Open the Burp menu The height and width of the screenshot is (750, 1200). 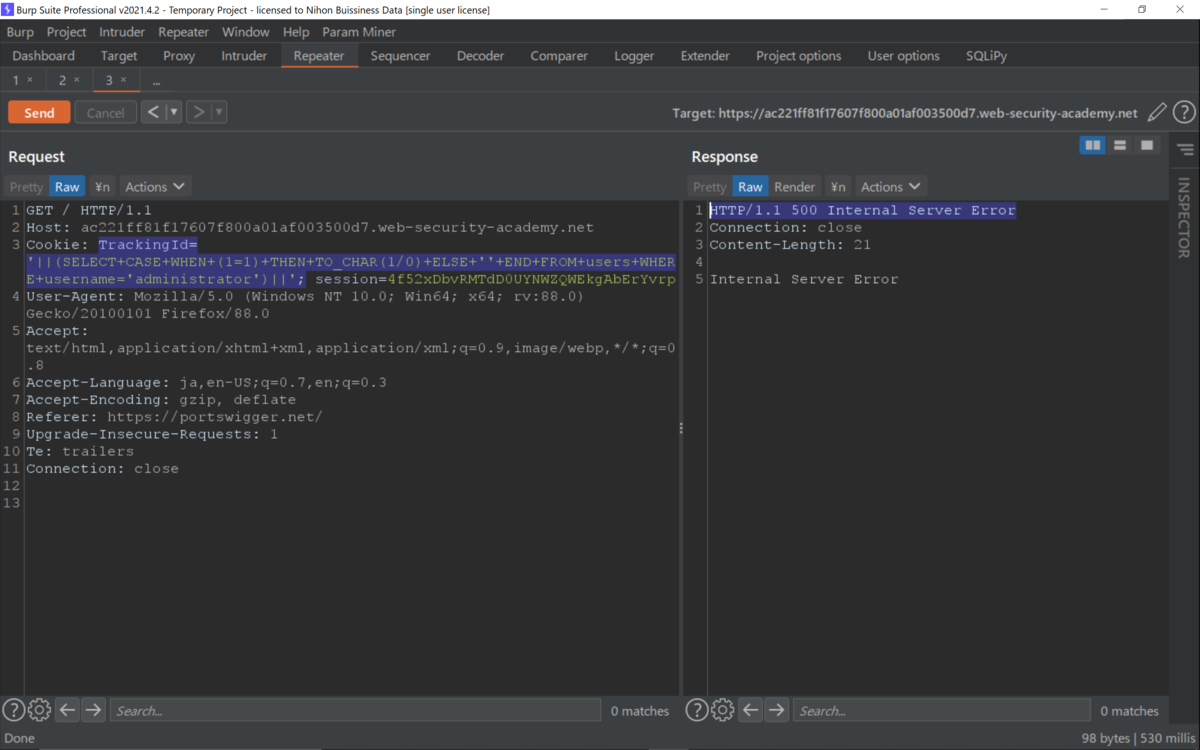click(x=20, y=32)
